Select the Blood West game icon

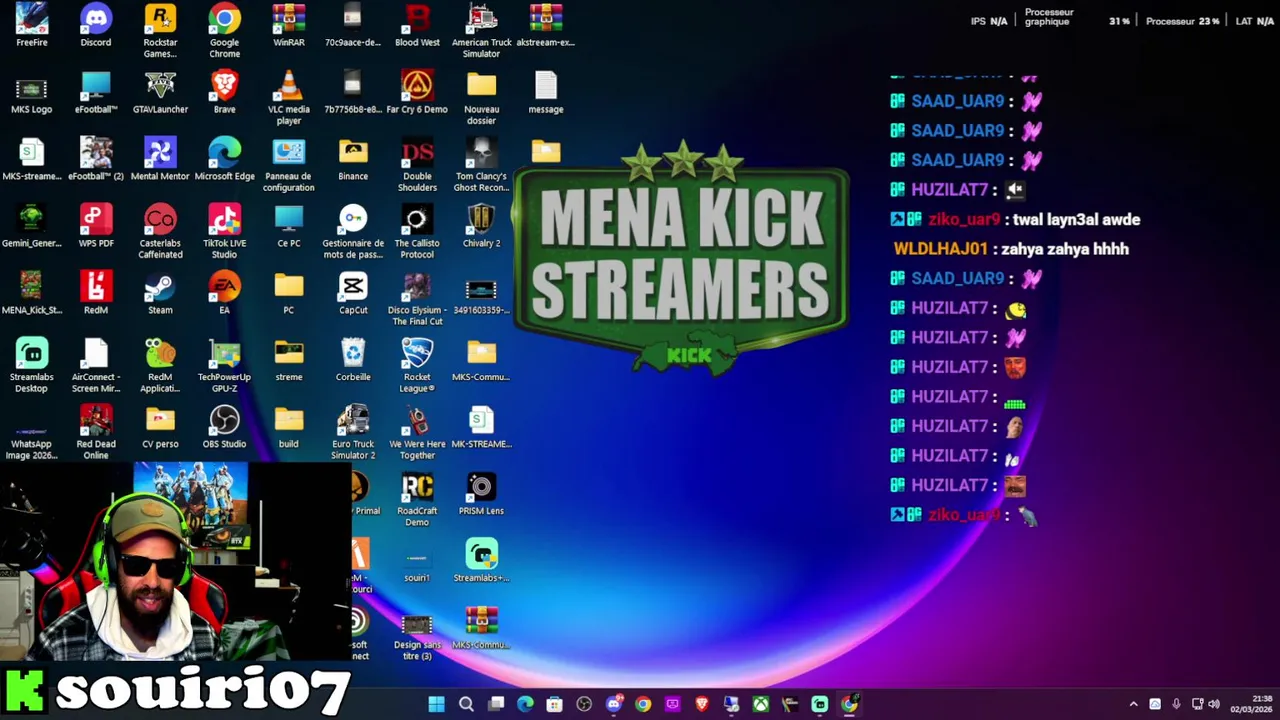click(417, 26)
